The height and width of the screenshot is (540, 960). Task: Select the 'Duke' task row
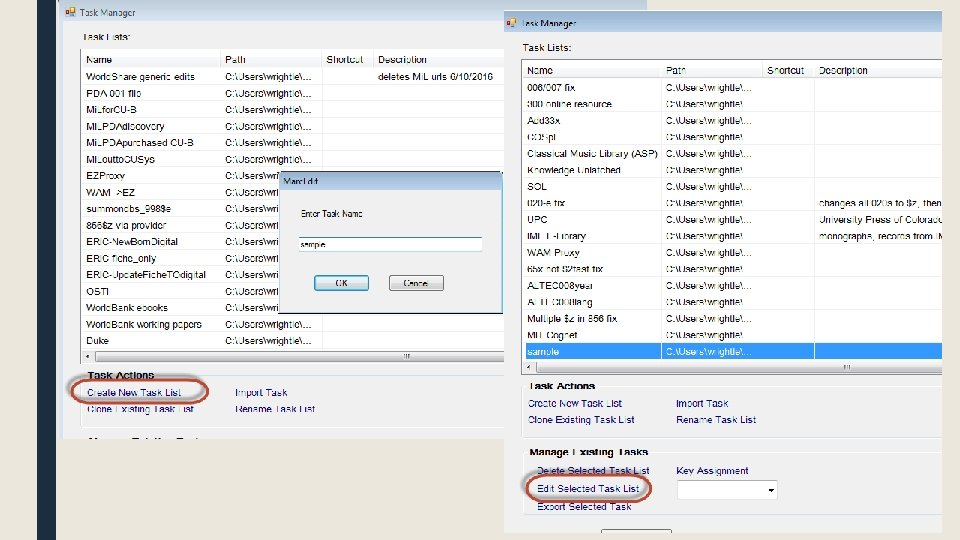pyautogui.click(x=293, y=340)
